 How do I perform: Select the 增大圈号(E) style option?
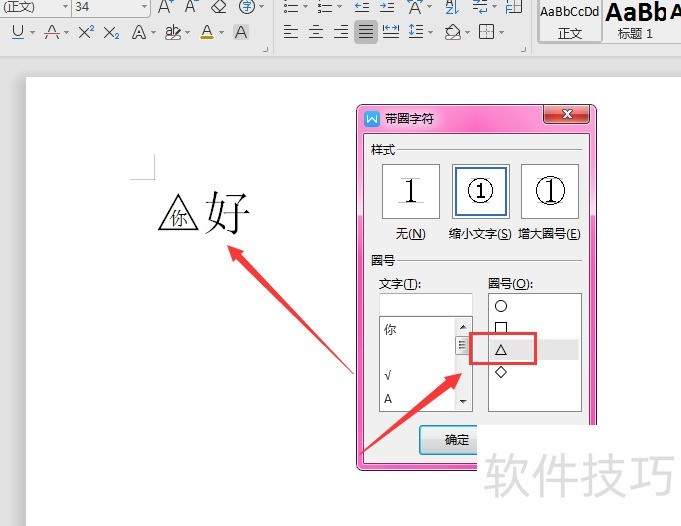550,192
